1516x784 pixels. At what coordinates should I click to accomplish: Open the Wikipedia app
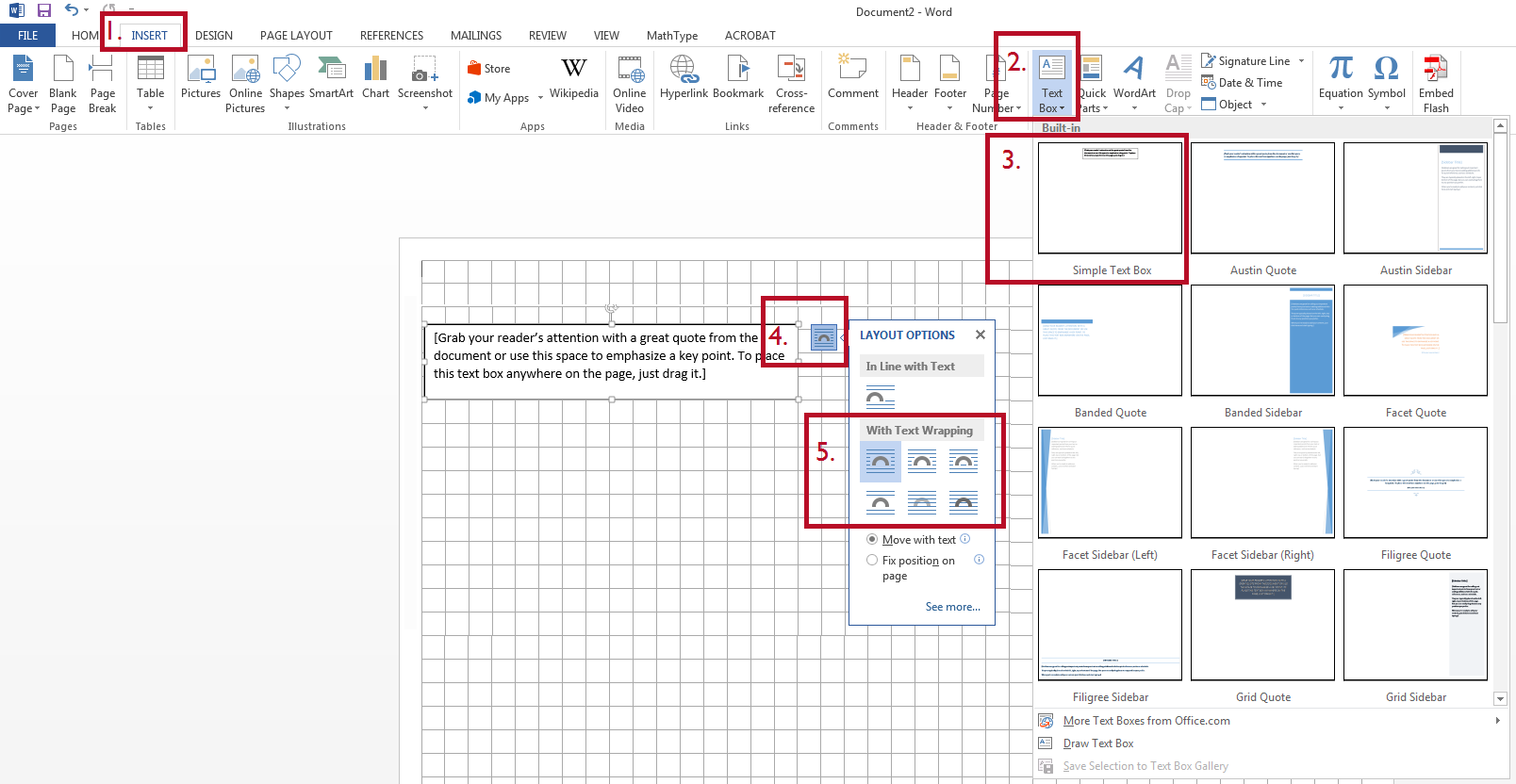coord(574,77)
